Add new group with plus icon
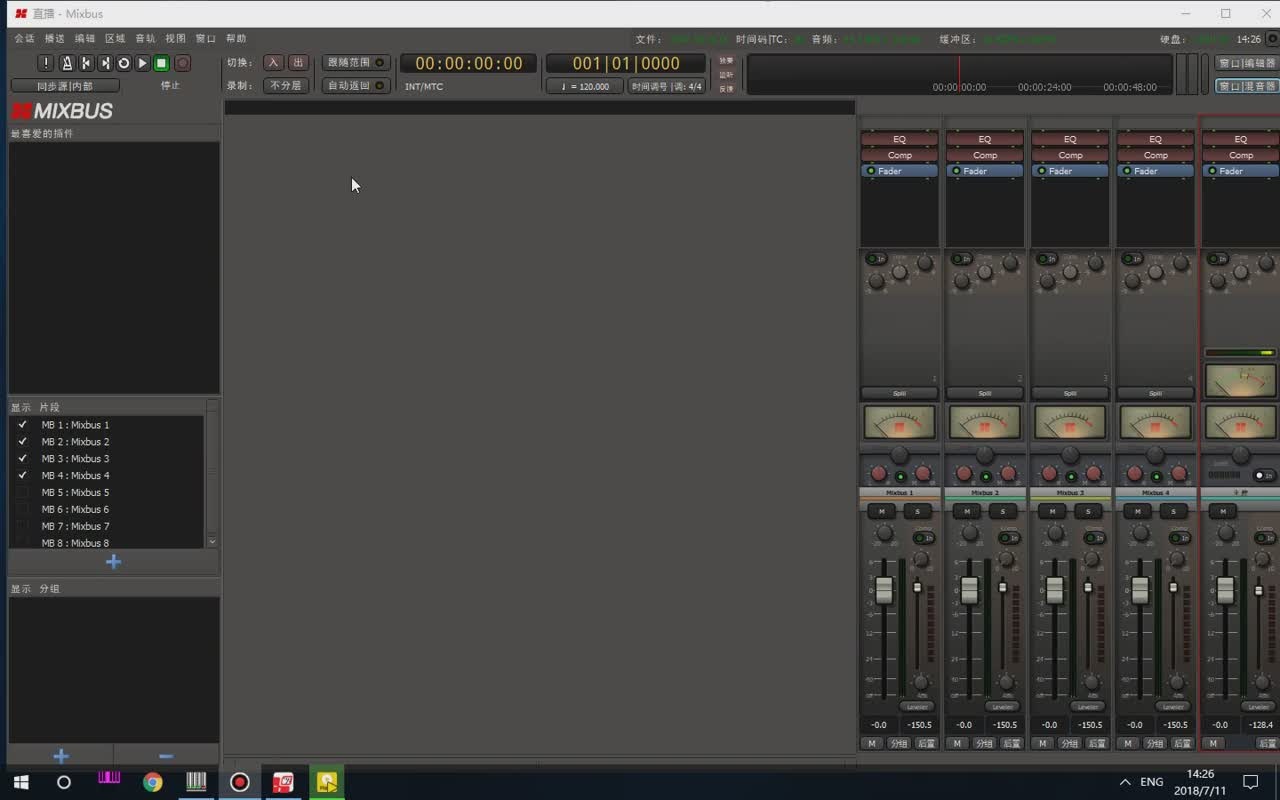The image size is (1280, 800). tap(60, 756)
